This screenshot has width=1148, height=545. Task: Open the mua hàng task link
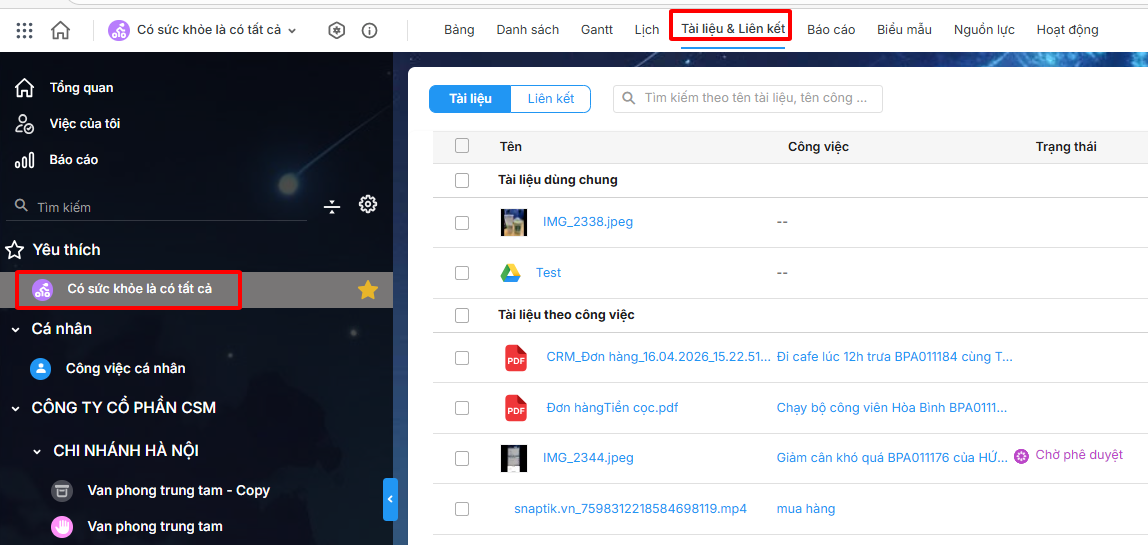coord(805,508)
